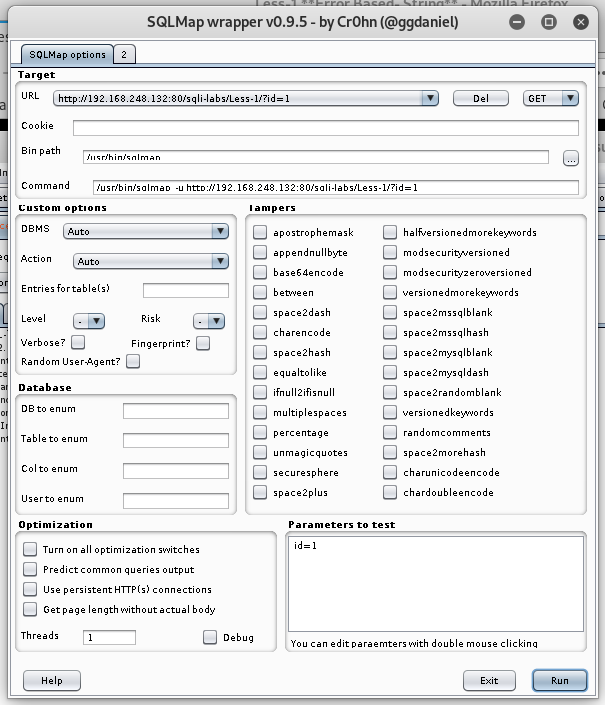This screenshot has height=705, width=605.
Task: Click into the Table to enum field
Action: pos(176,441)
